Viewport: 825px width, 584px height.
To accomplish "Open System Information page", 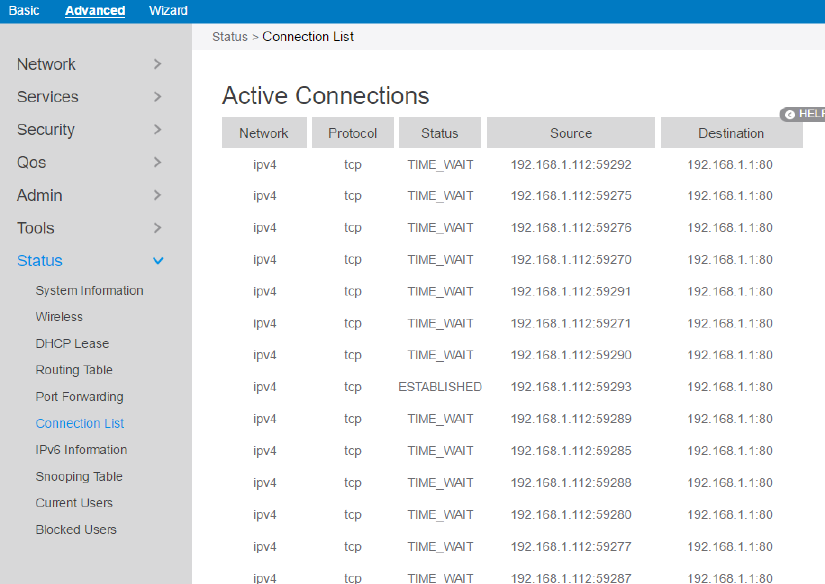I will tap(90, 291).
